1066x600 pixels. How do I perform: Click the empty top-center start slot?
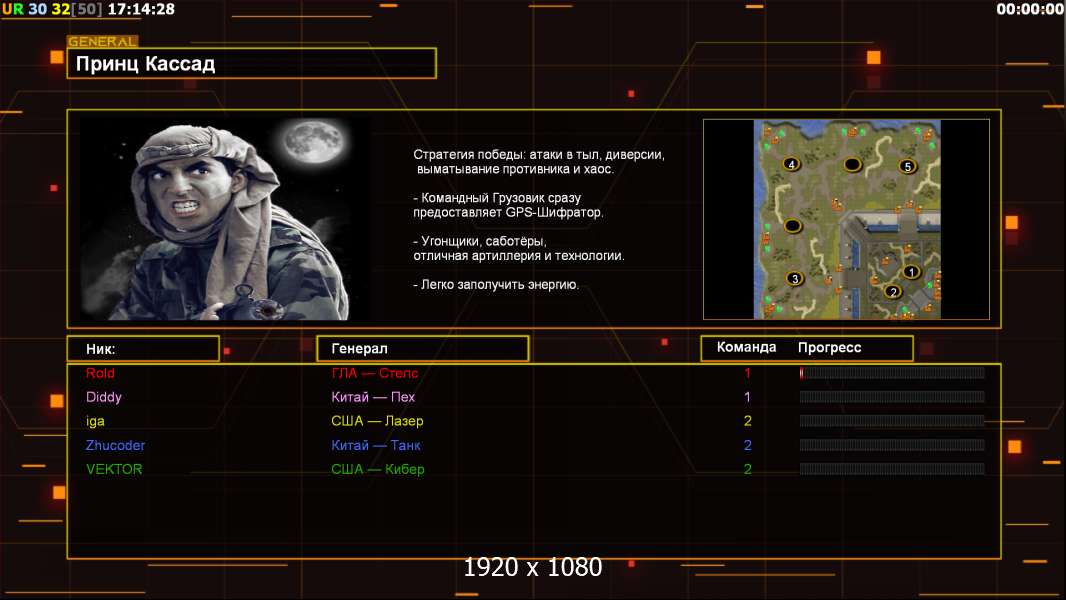pyautogui.click(x=852, y=164)
